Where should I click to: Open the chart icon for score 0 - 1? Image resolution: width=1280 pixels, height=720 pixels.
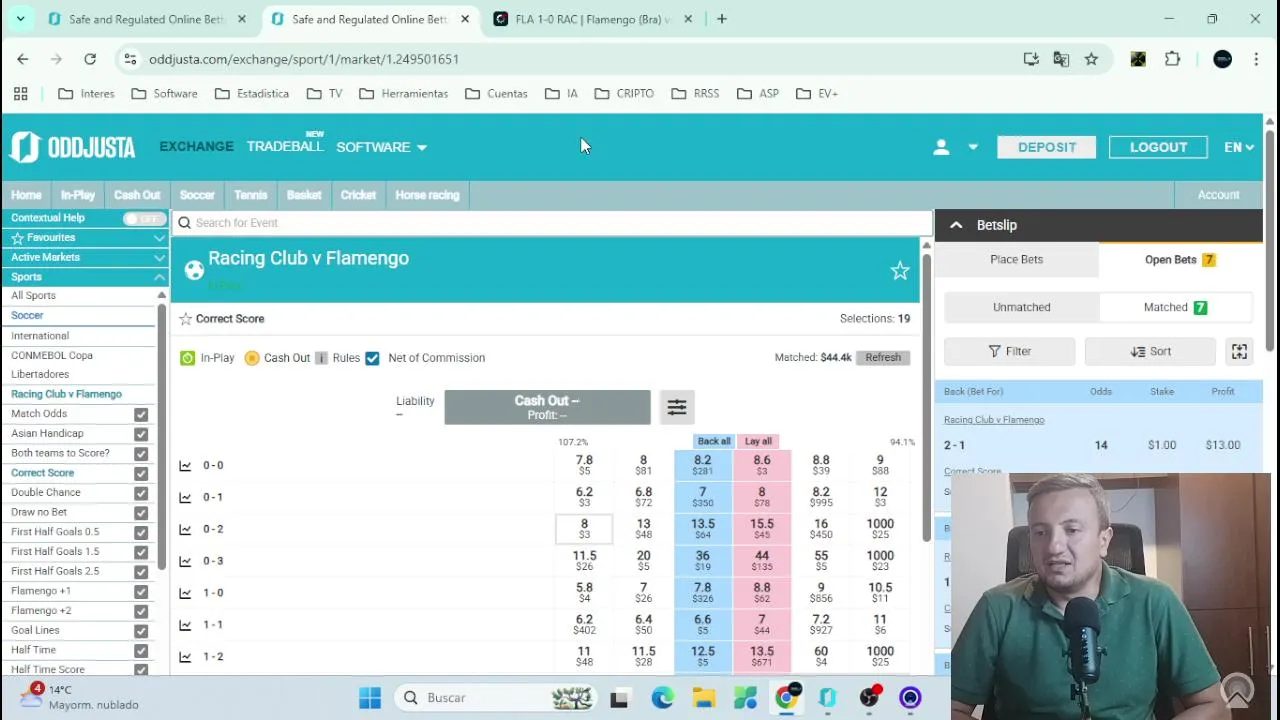(x=185, y=498)
